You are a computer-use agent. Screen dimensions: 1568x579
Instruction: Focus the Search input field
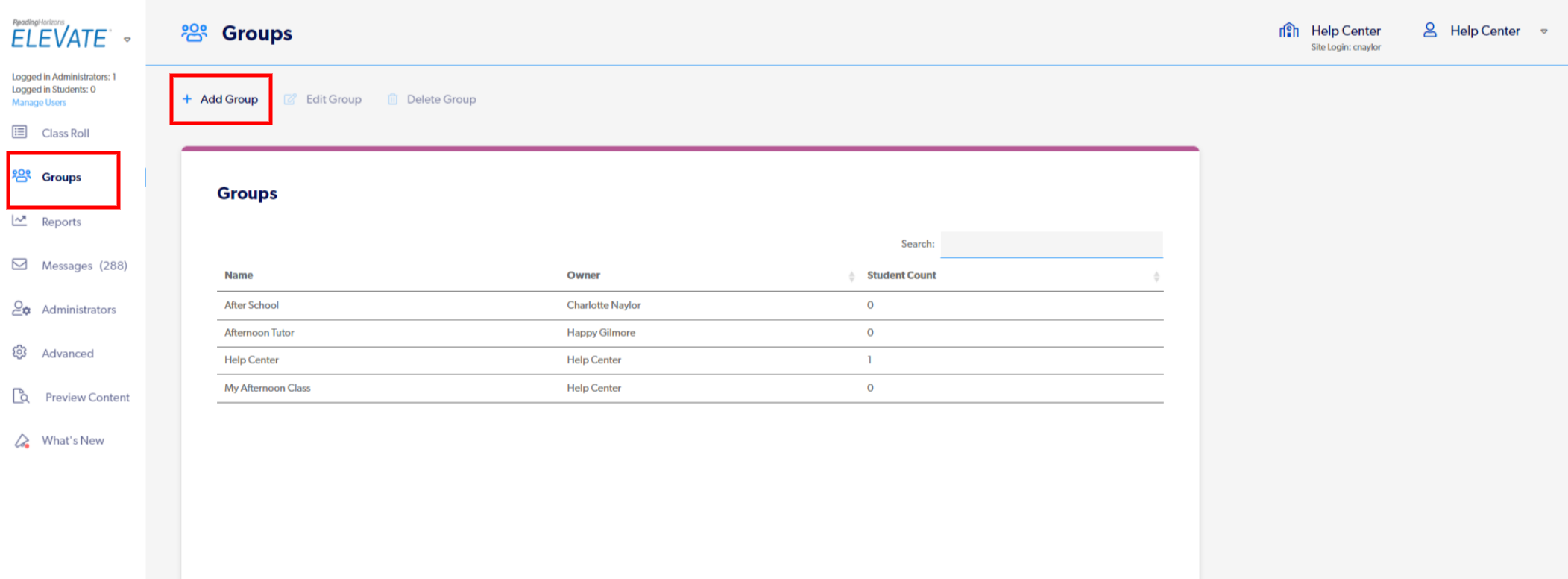pyautogui.click(x=1051, y=244)
